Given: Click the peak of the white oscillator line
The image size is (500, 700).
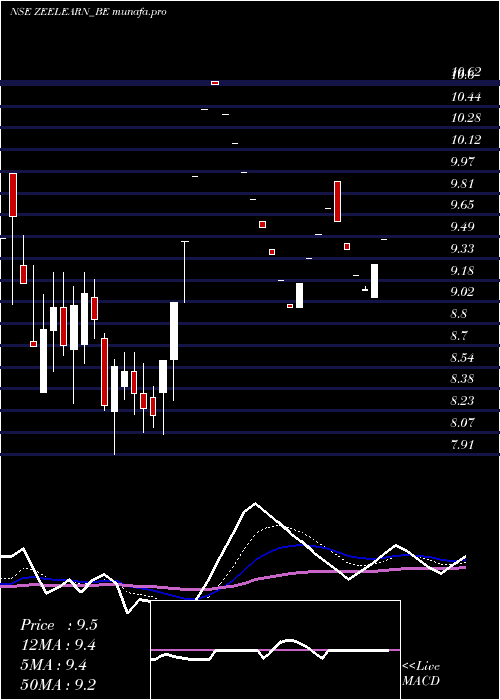Looking at the screenshot, I should 255,504.
